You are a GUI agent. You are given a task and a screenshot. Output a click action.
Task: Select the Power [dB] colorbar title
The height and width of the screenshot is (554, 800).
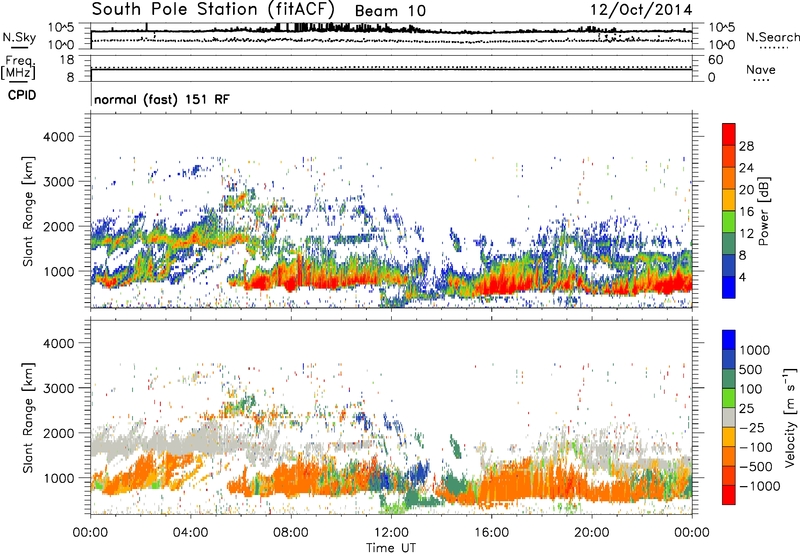[764, 211]
